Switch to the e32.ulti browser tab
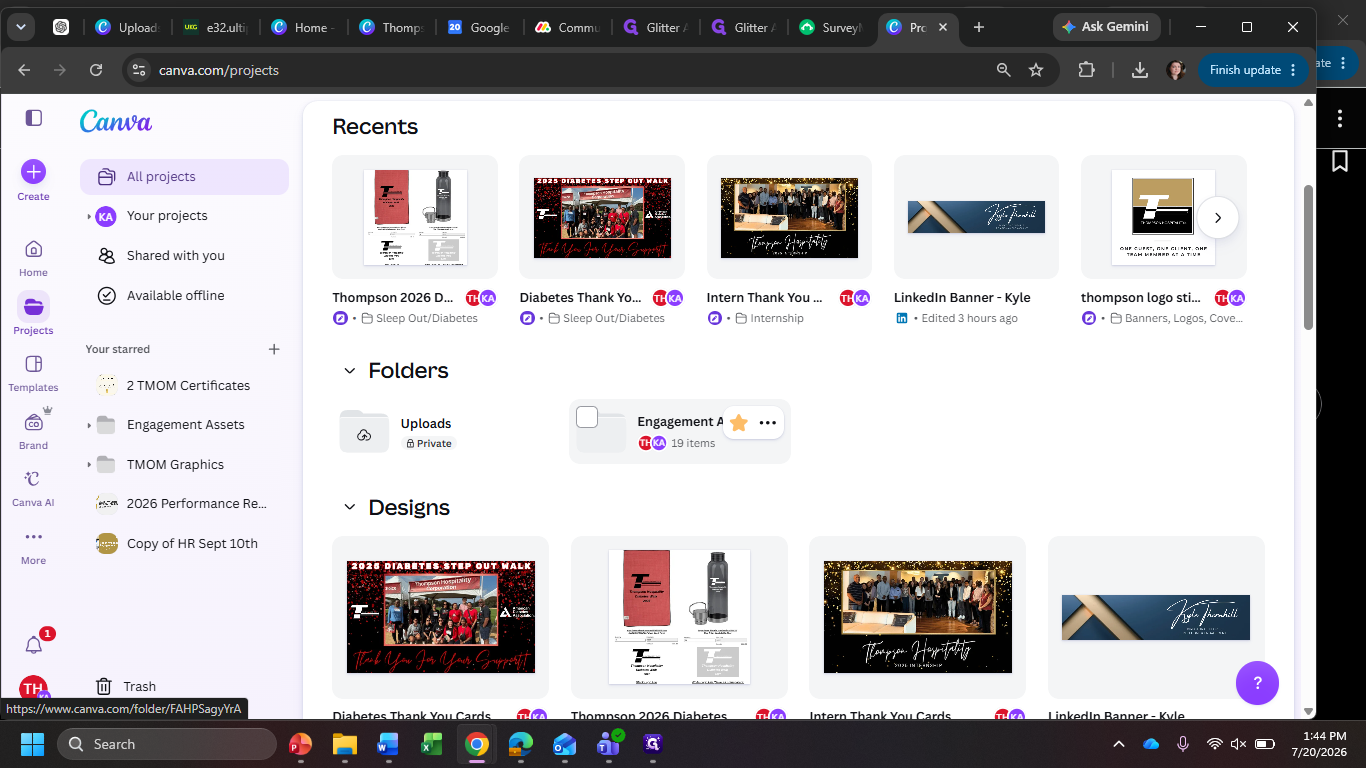Screen dimensions: 1366x768 (x=213, y=27)
